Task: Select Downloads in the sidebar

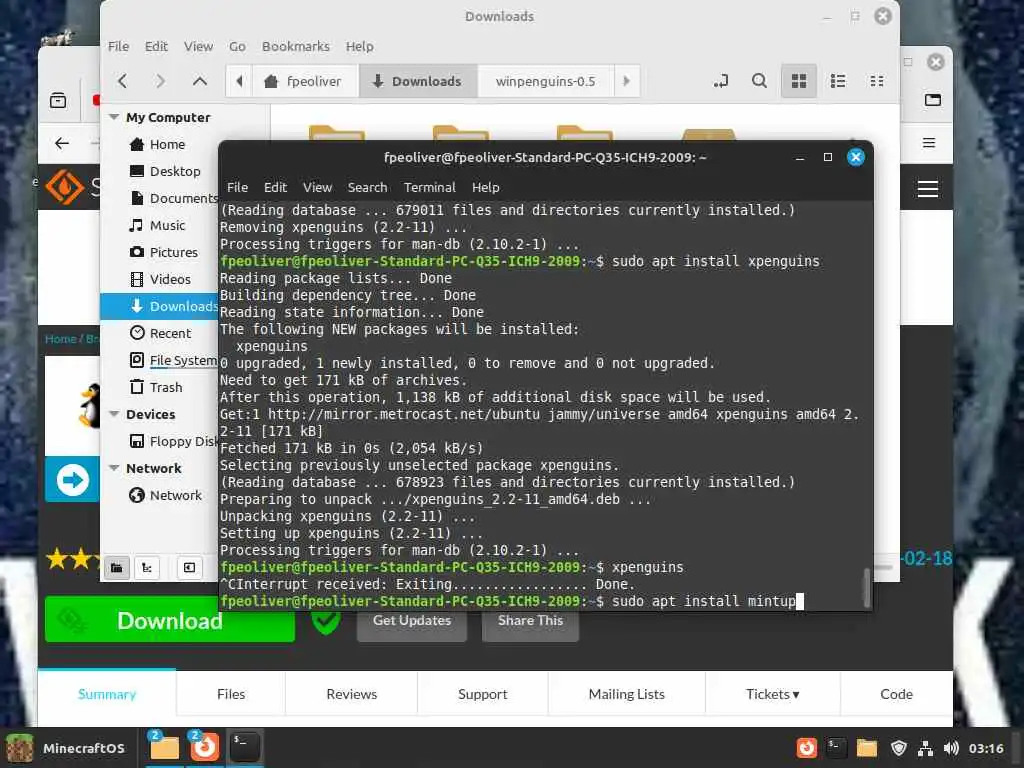Action: click(159, 306)
